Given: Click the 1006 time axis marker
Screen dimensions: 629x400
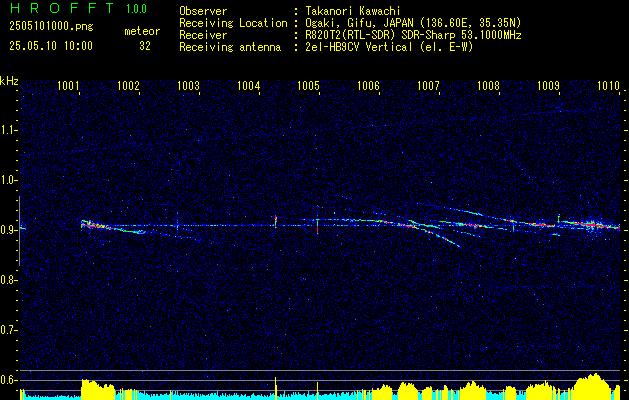Looking at the screenshot, I should click(x=368, y=85).
